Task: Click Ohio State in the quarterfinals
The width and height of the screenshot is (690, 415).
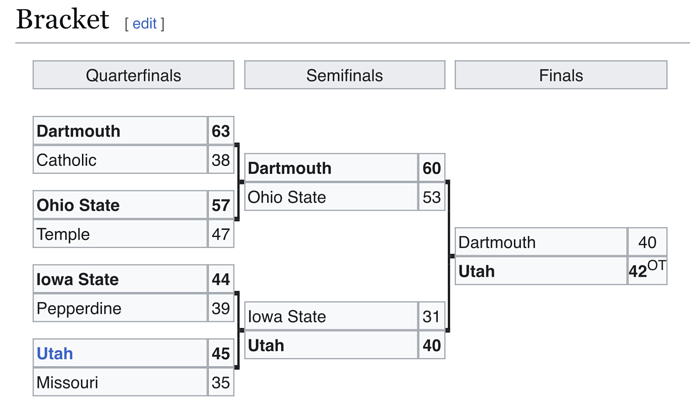Action: tap(120, 205)
